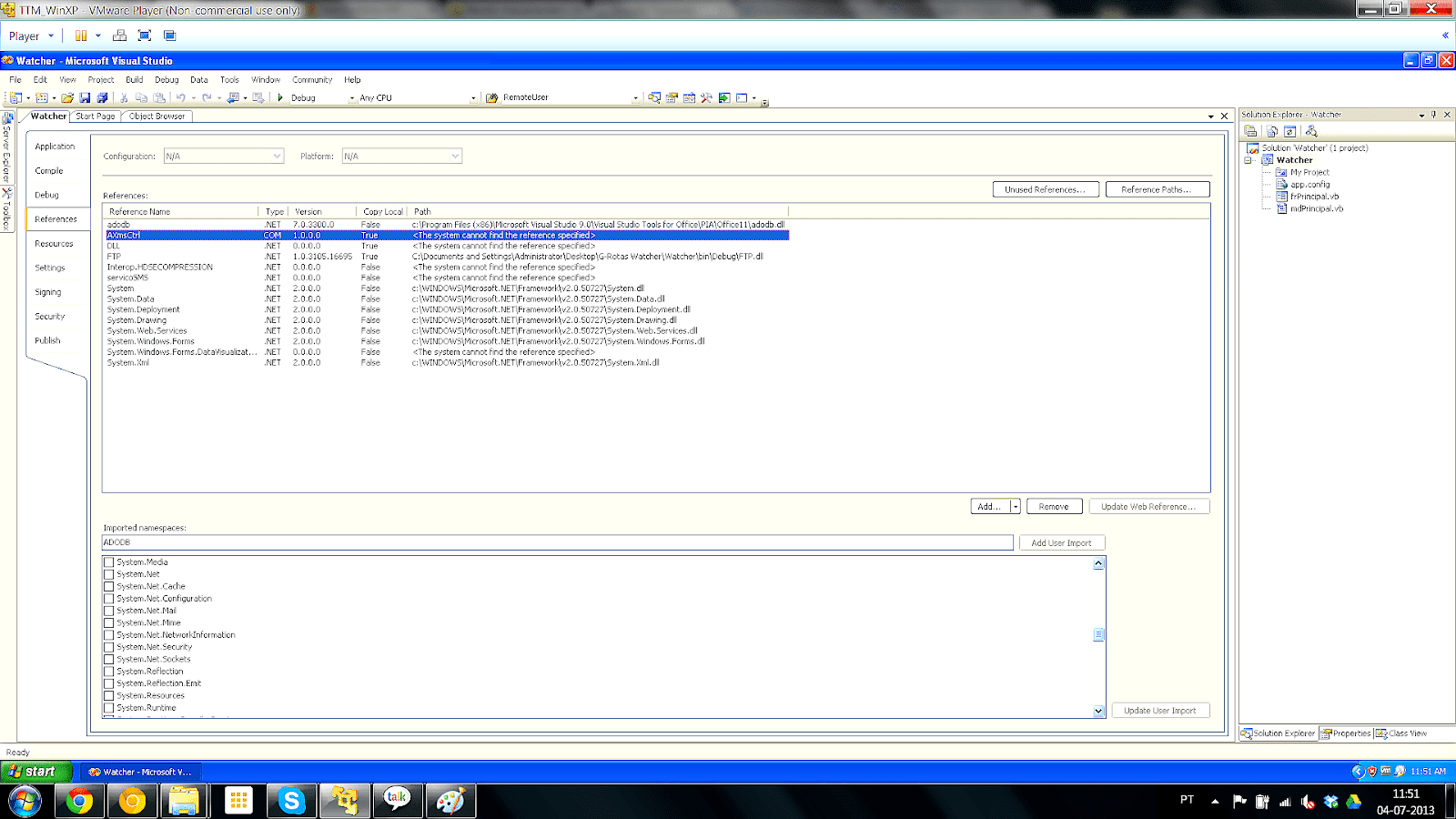Screen dimensions: 1456x819
Task: Check the System.Resources checkbox
Action: (x=109, y=695)
